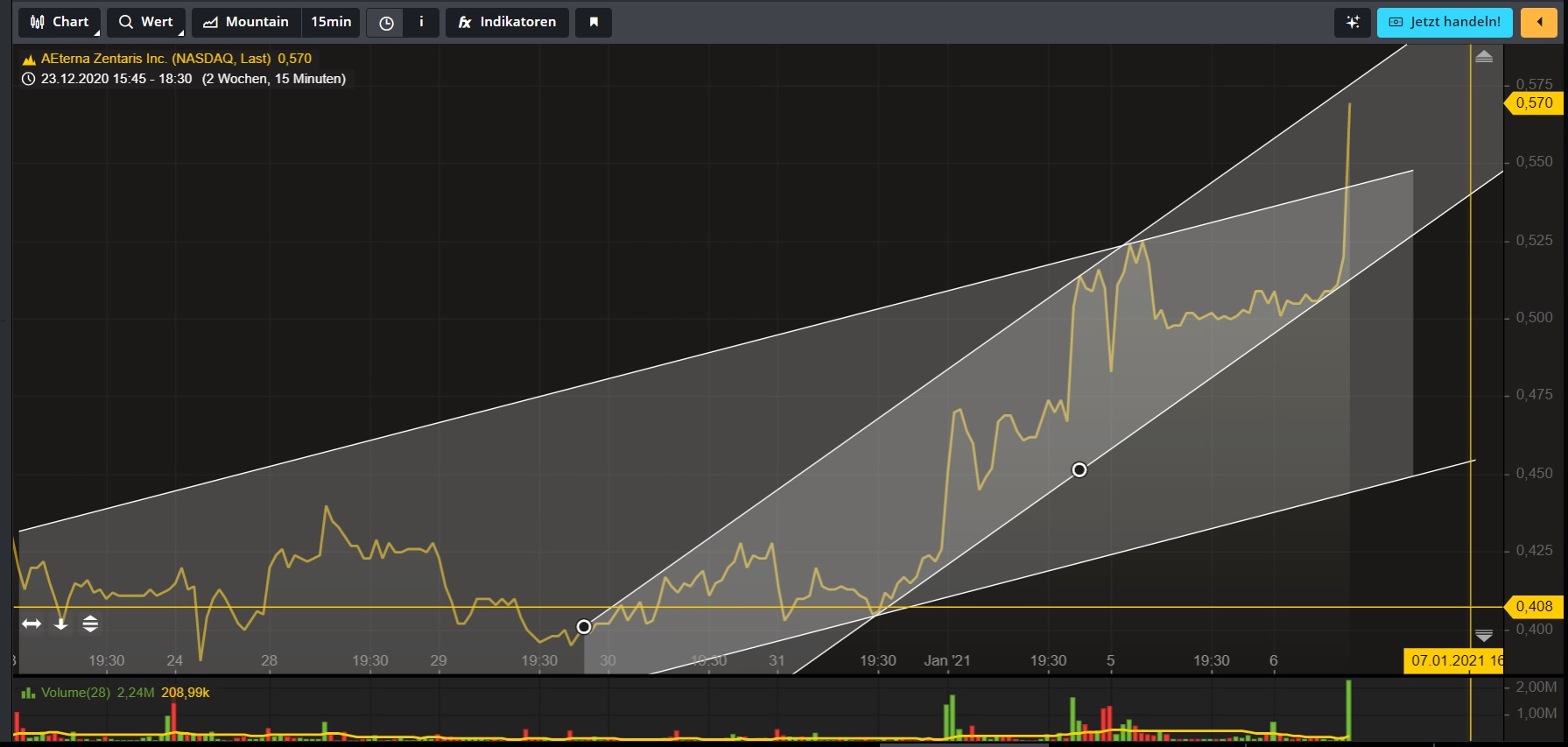Image resolution: width=1568 pixels, height=747 pixels.
Task: Click the 0,500 price axis label
Action: click(1534, 317)
